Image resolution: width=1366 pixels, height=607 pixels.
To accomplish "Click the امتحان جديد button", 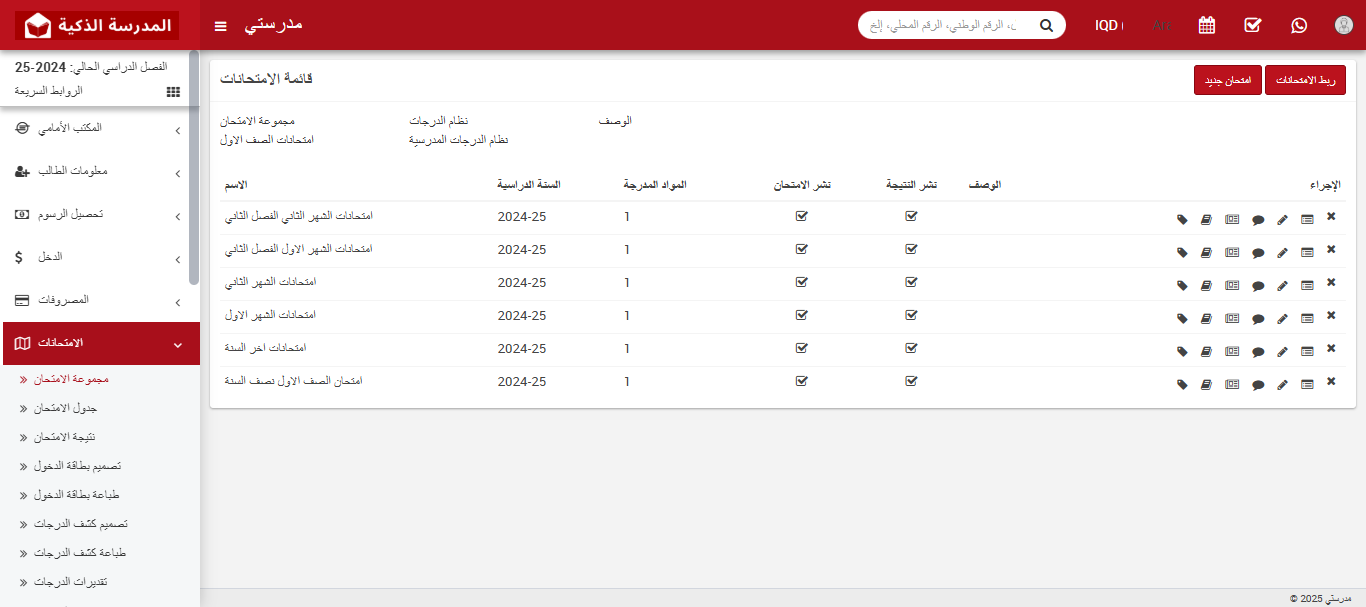I will pos(1227,80).
